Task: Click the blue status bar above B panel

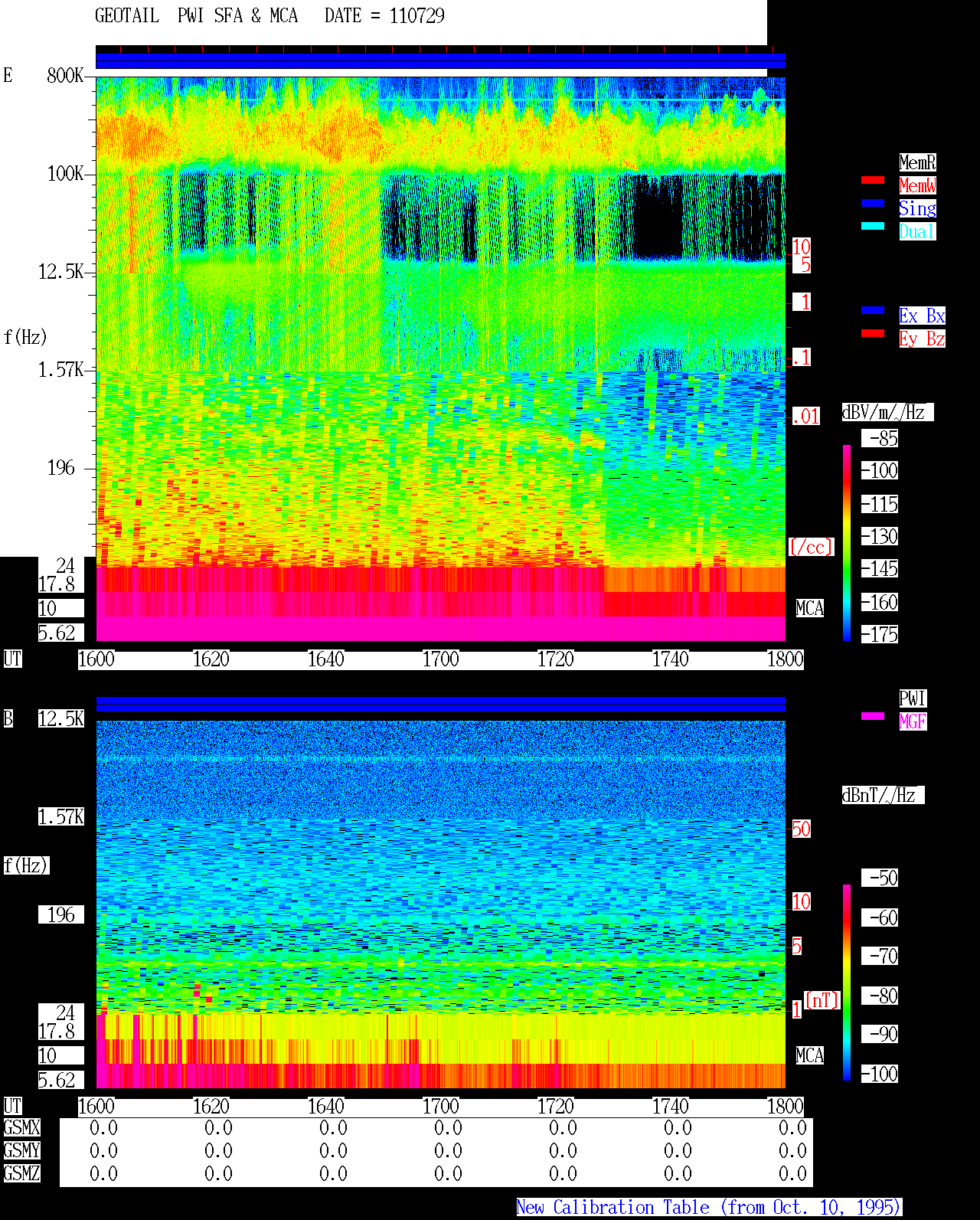Action: click(440, 704)
